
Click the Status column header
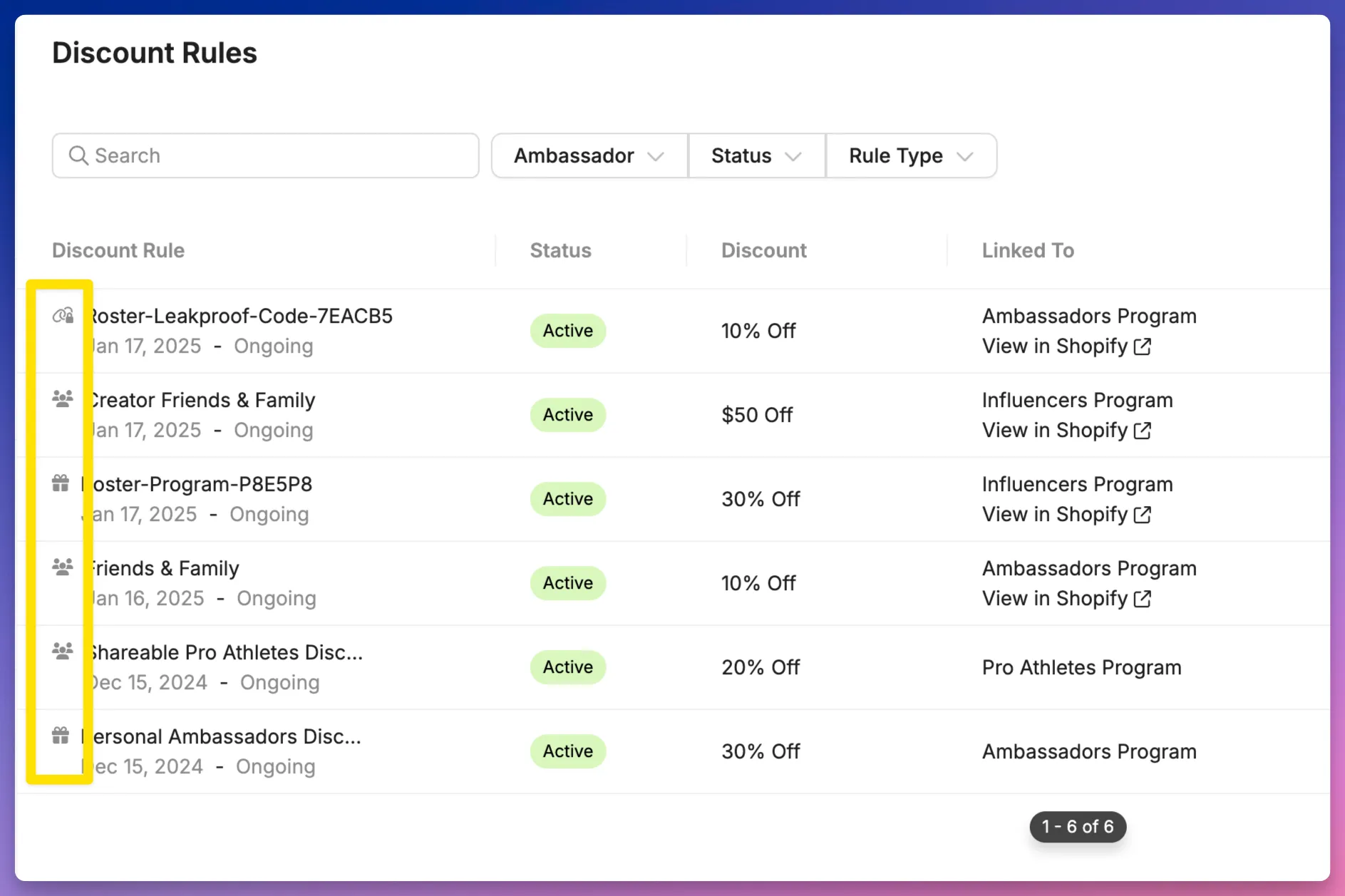(560, 250)
